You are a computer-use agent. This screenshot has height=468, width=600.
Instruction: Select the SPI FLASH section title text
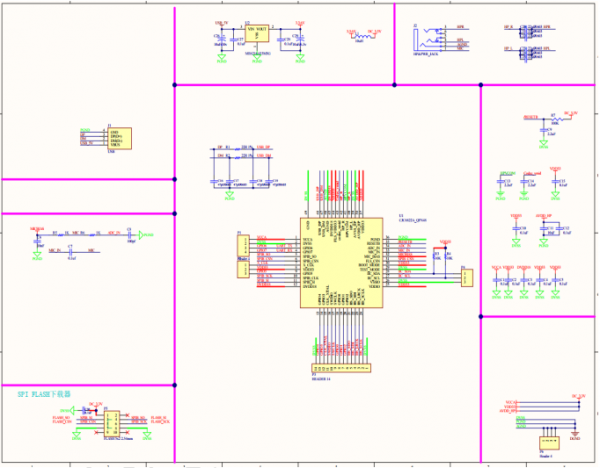coord(50,395)
